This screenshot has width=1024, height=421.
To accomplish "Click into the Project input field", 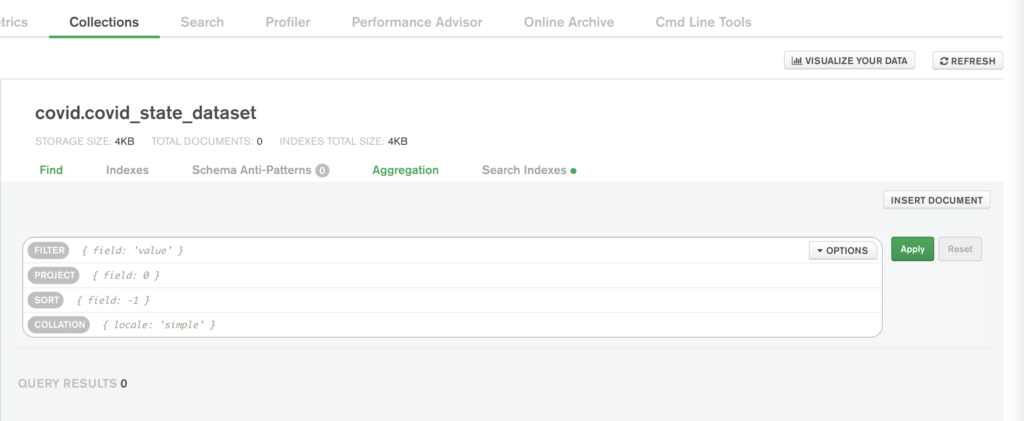I will tap(480, 275).
